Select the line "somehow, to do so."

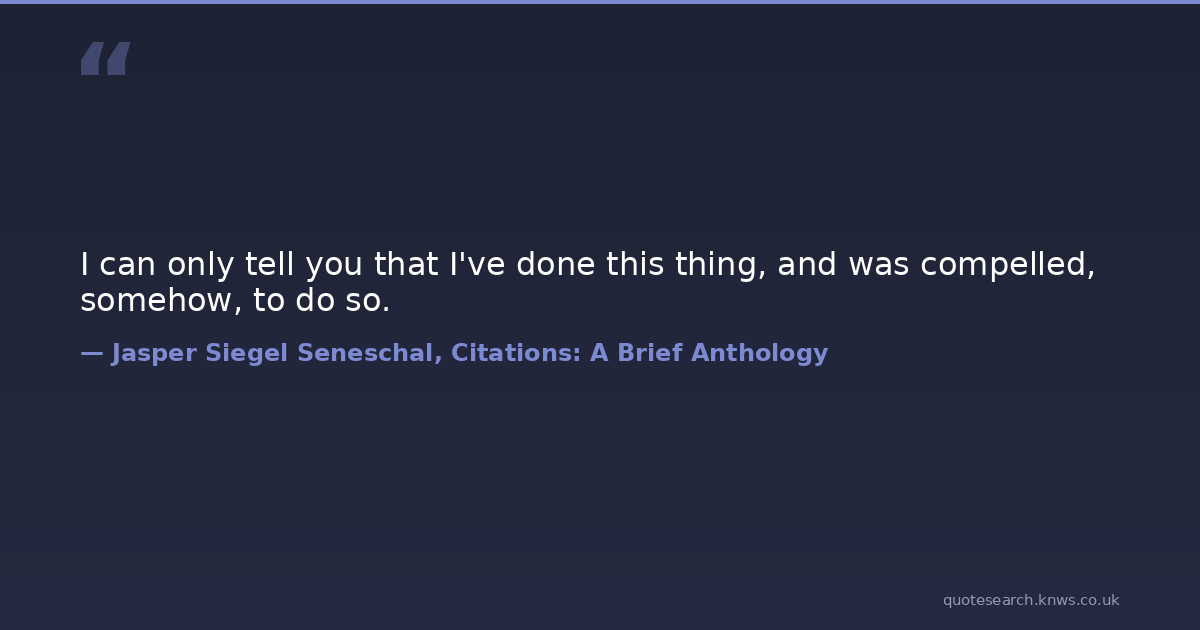(x=235, y=301)
